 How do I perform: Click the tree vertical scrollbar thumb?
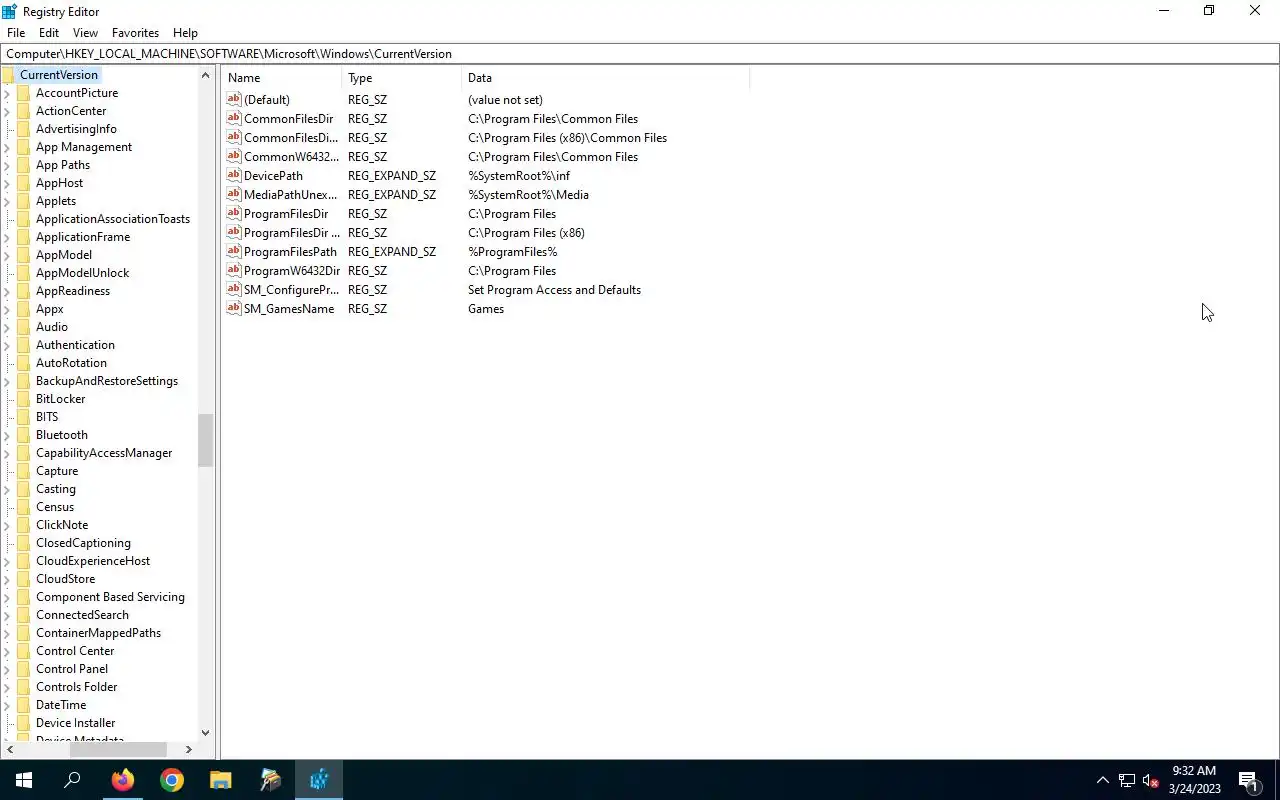point(206,440)
